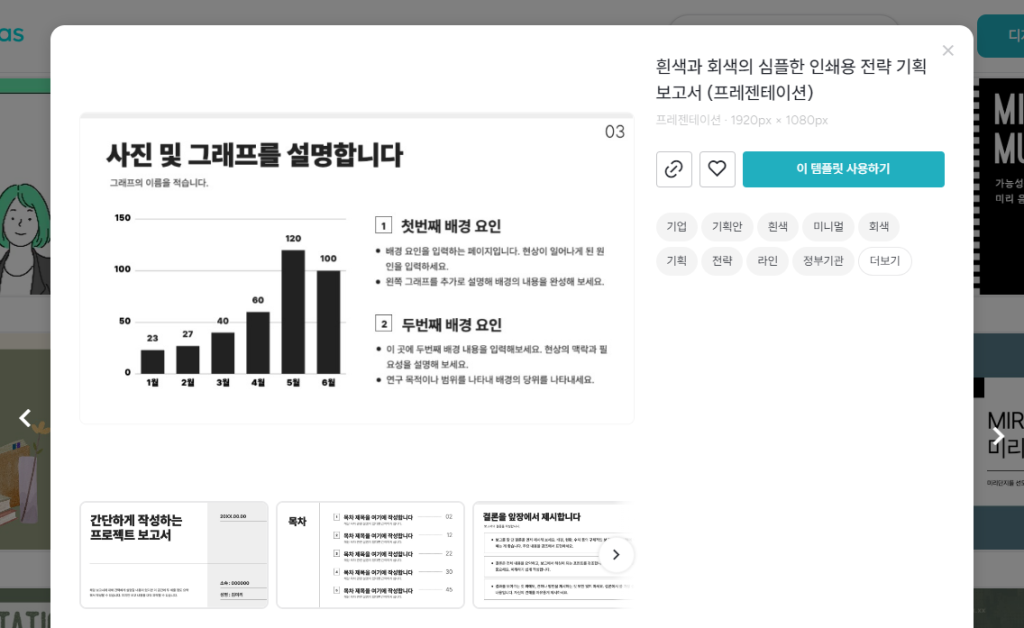Go to next template with right arrow
This screenshot has height=628, width=1024.
tap(997, 435)
